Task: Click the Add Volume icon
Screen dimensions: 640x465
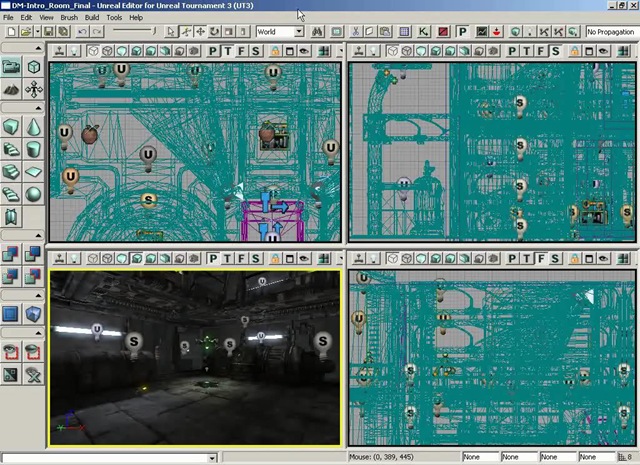Action: tap(34, 314)
